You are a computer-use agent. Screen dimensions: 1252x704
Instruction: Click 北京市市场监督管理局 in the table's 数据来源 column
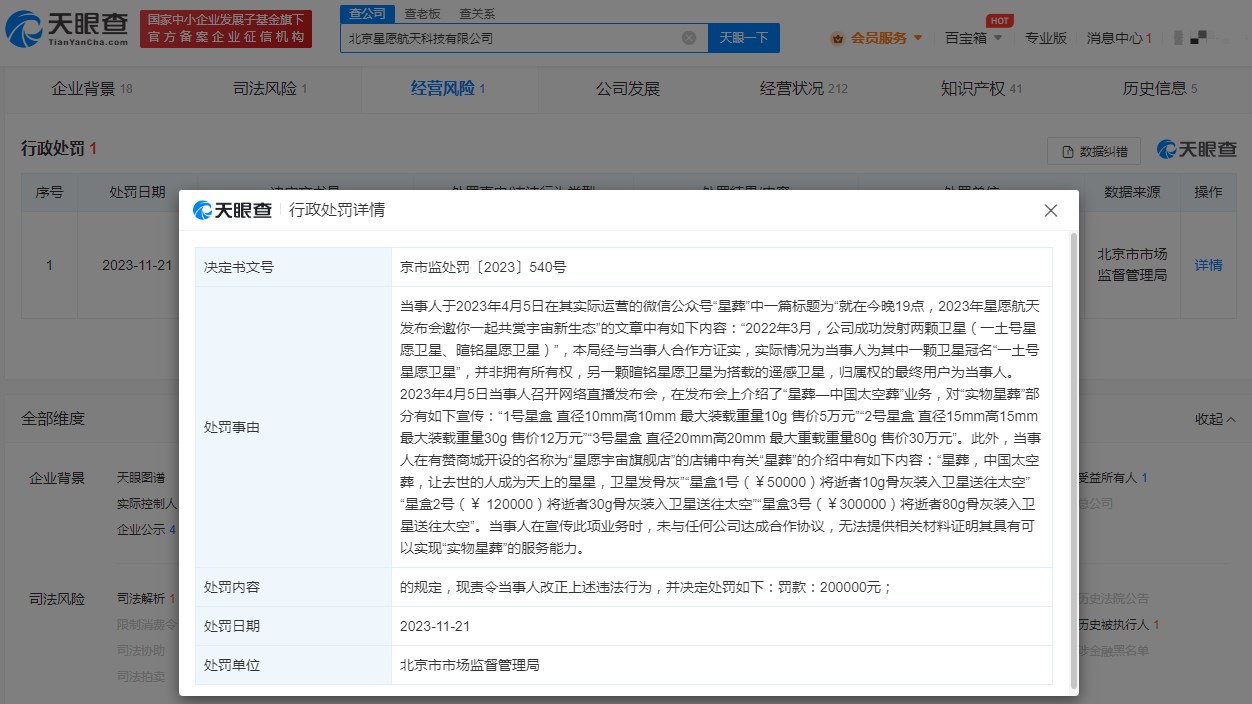tap(1132, 265)
